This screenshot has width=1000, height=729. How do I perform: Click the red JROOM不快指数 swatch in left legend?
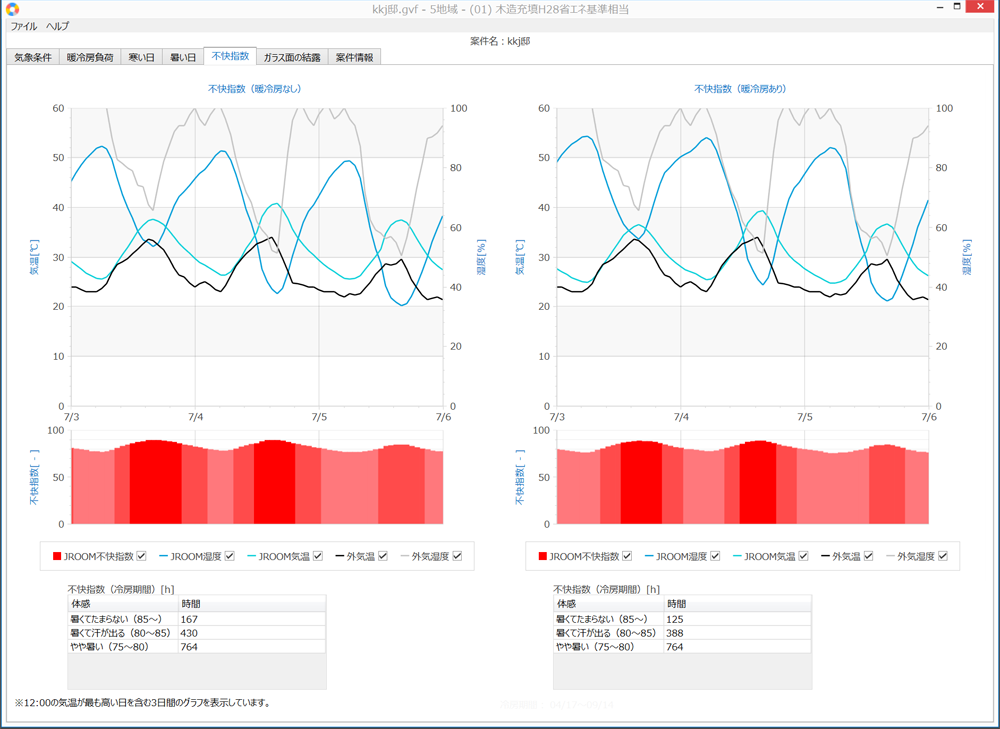coord(57,556)
